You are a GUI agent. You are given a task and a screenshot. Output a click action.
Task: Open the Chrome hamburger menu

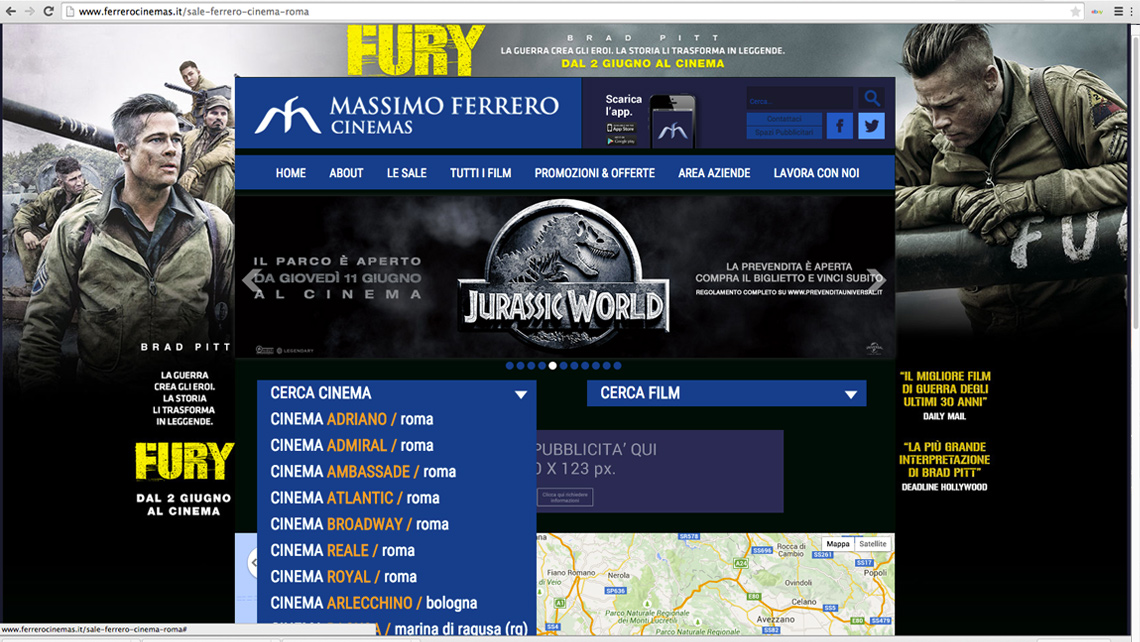tap(1119, 12)
